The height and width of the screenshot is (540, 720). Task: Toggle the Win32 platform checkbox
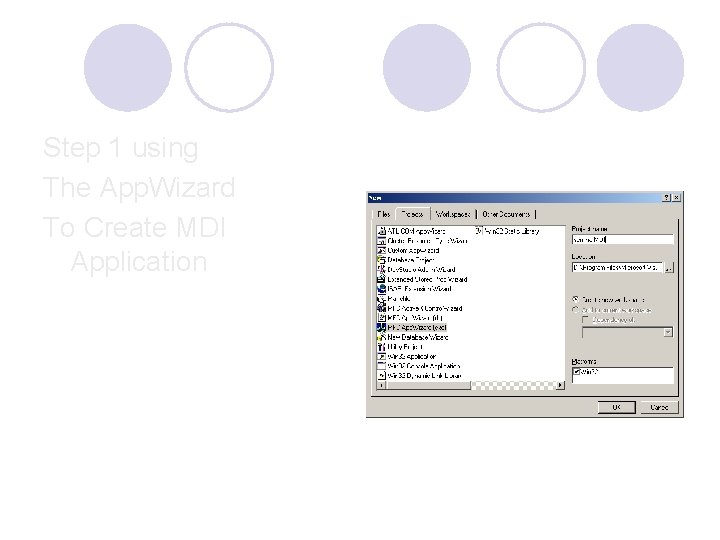coord(577,372)
